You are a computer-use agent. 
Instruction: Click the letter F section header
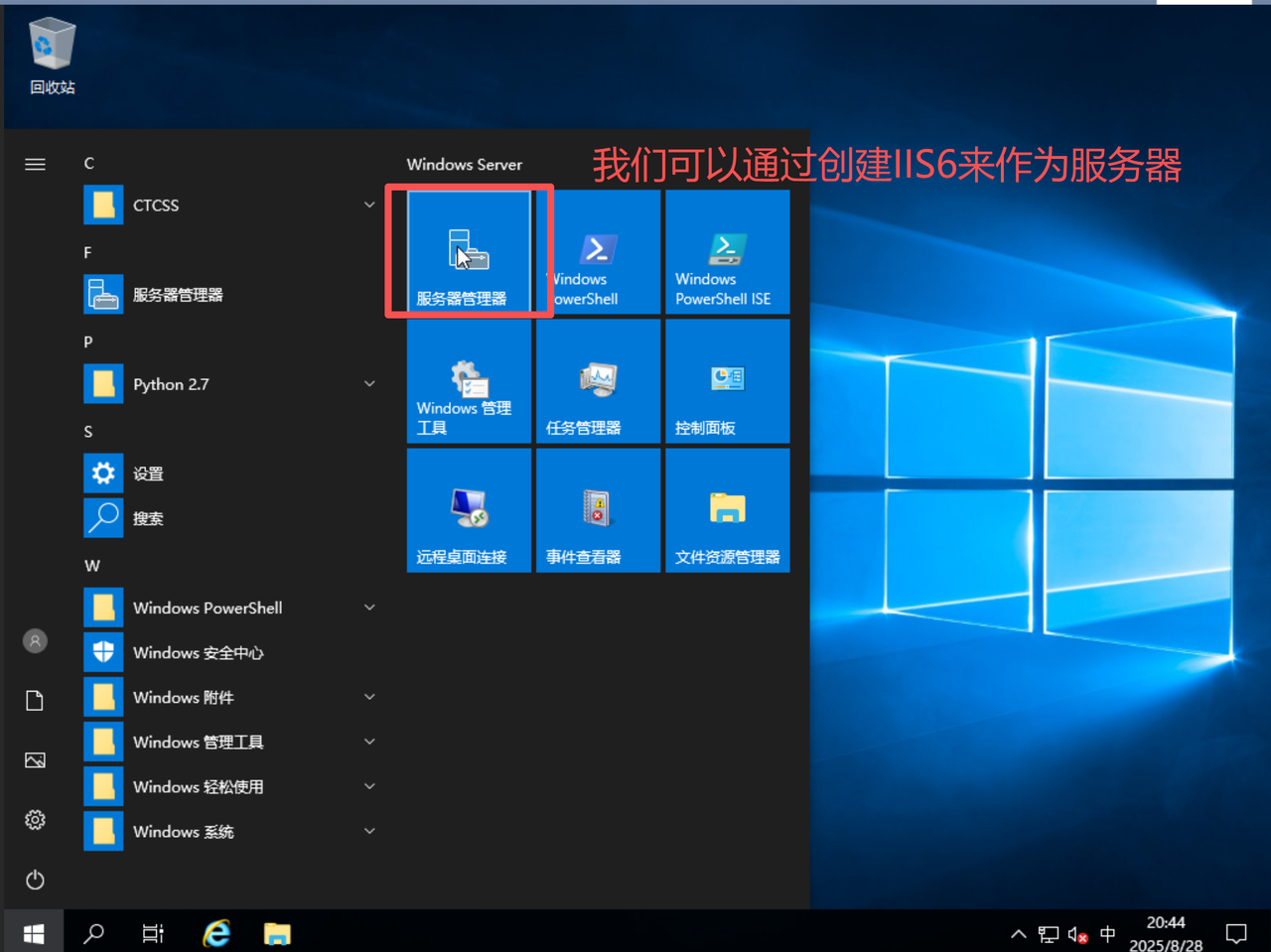point(88,252)
